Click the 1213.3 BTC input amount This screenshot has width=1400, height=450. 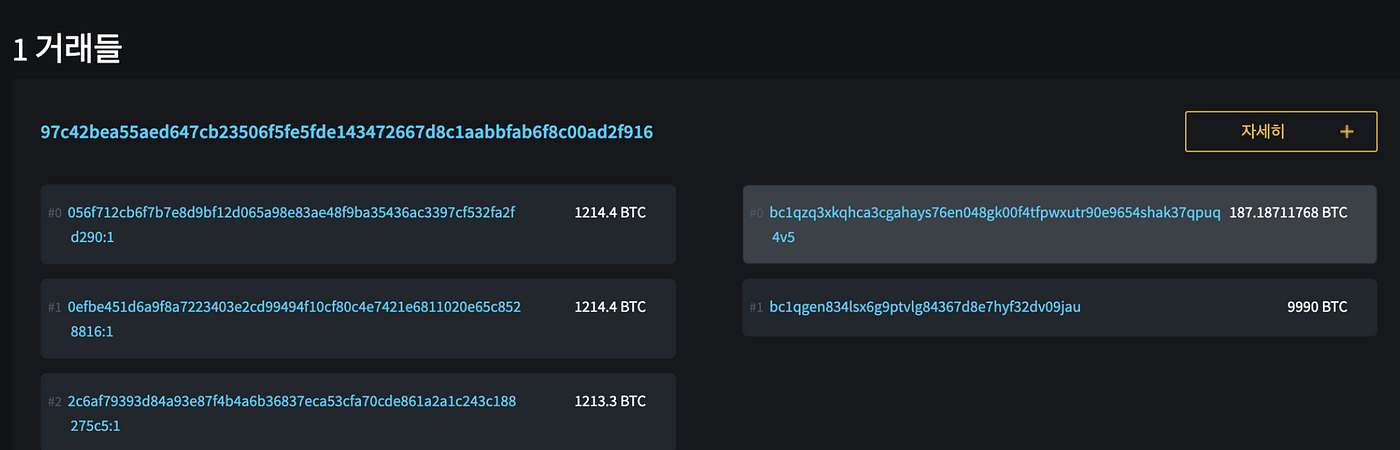click(610, 401)
